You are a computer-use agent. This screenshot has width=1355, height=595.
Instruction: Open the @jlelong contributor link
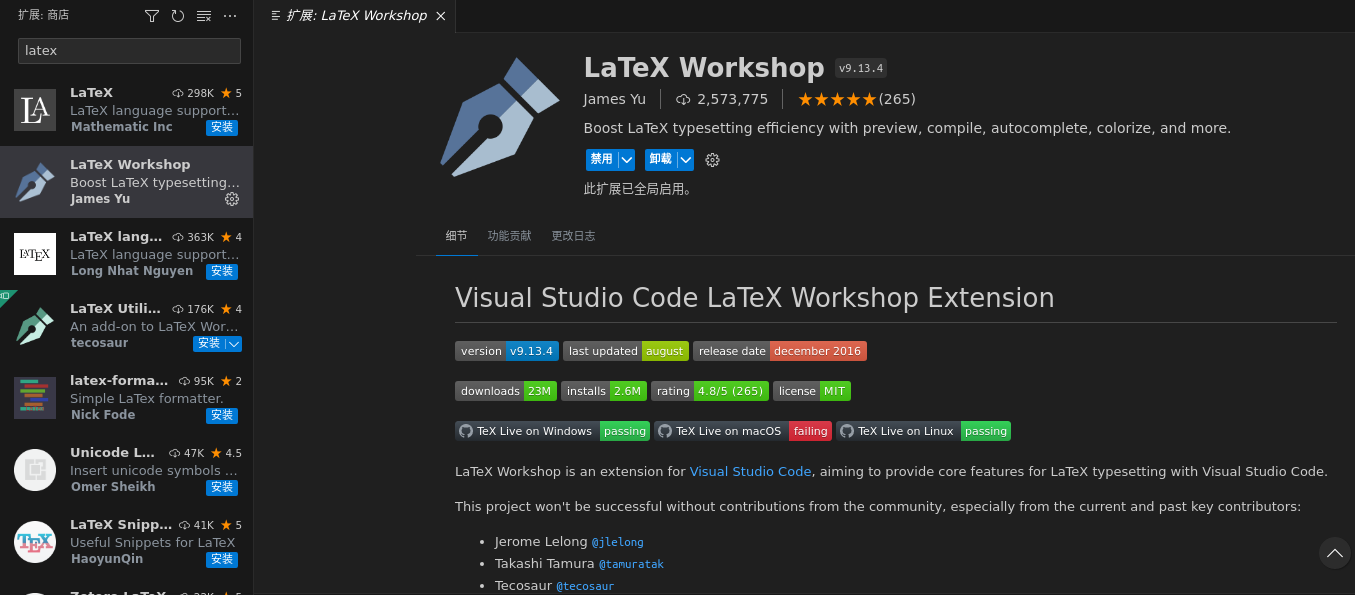tap(618, 542)
